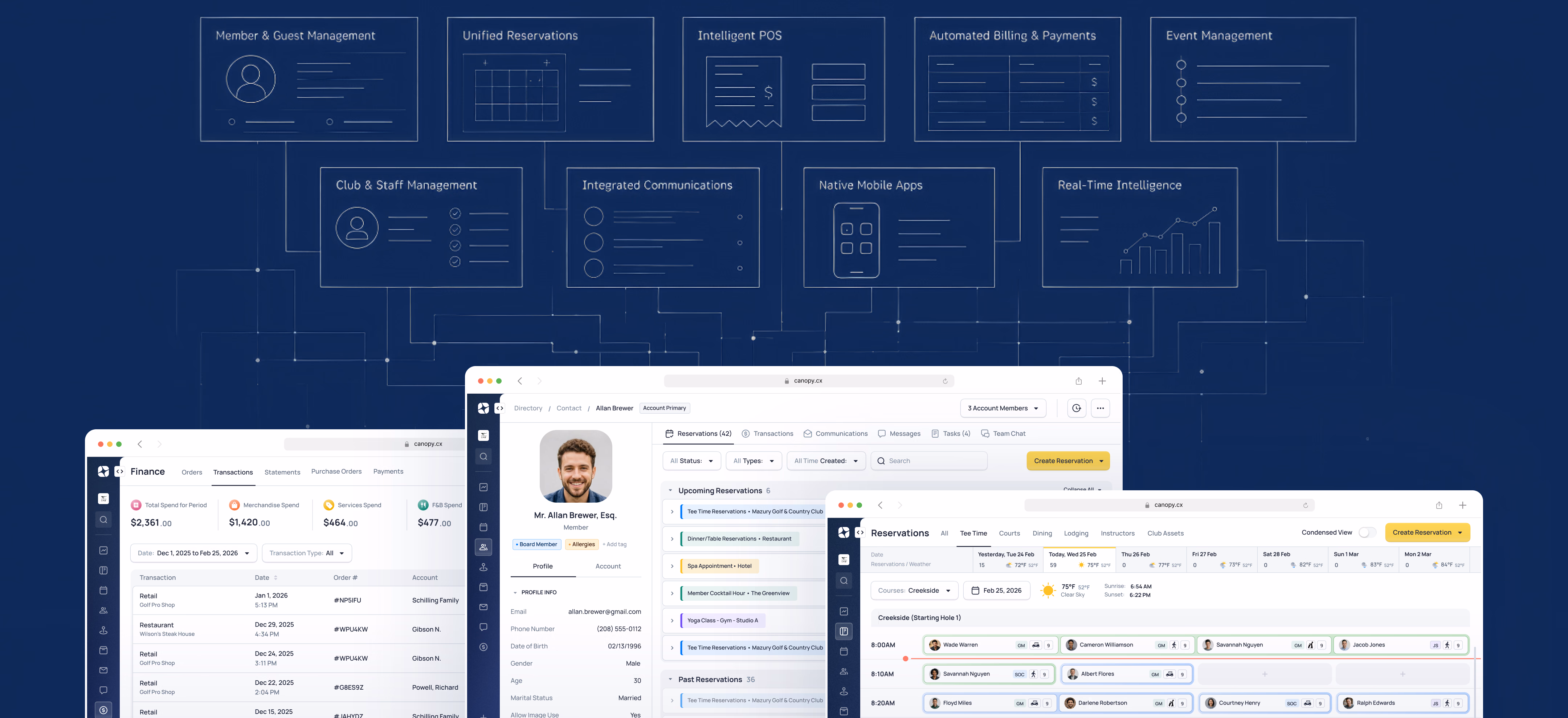Click activity history clock icon button
1568x718 pixels.
pos(1076,408)
